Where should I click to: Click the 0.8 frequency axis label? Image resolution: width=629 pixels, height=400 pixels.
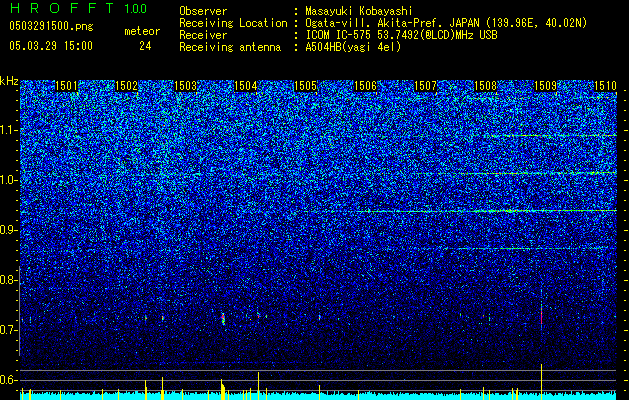pos(9,280)
